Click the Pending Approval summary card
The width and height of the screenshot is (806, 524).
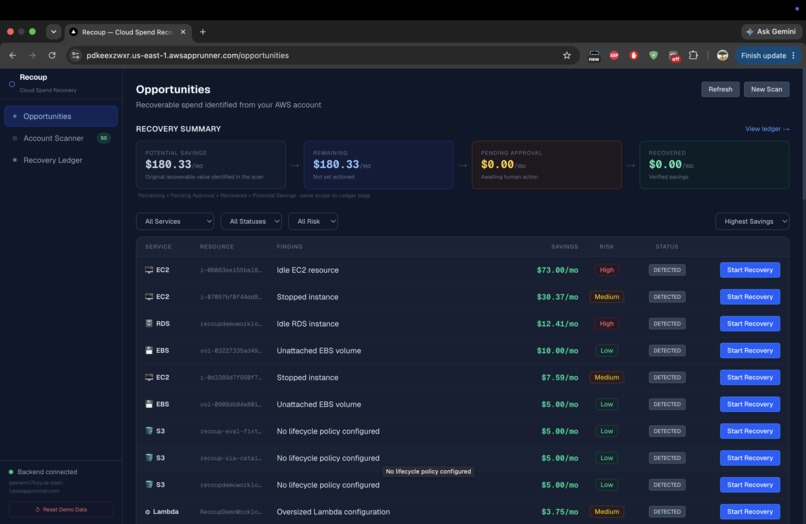tap(546, 165)
